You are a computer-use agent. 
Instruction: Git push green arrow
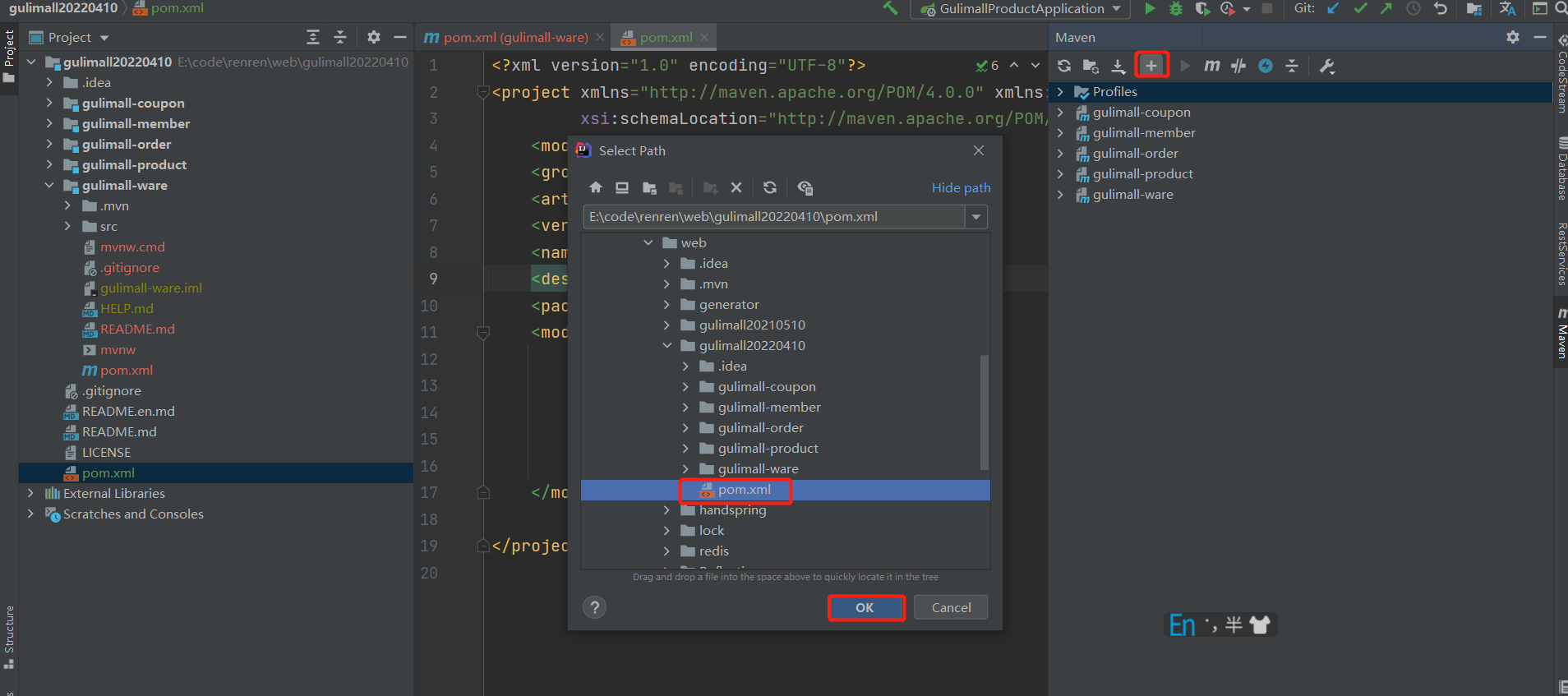pyautogui.click(x=1386, y=8)
